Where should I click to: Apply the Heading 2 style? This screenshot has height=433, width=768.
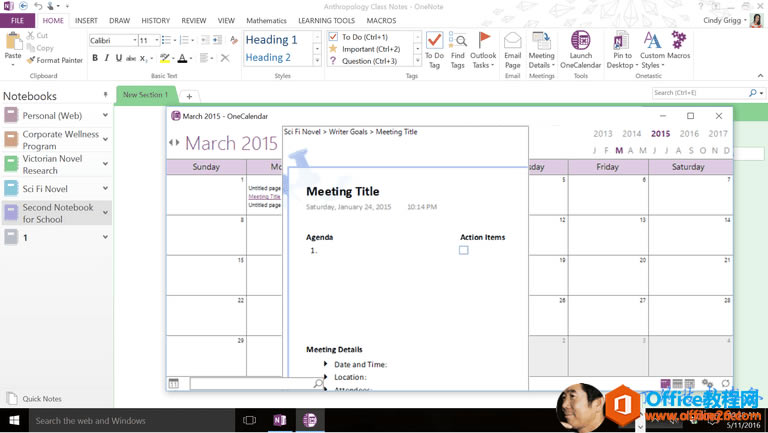pyautogui.click(x=268, y=57)
